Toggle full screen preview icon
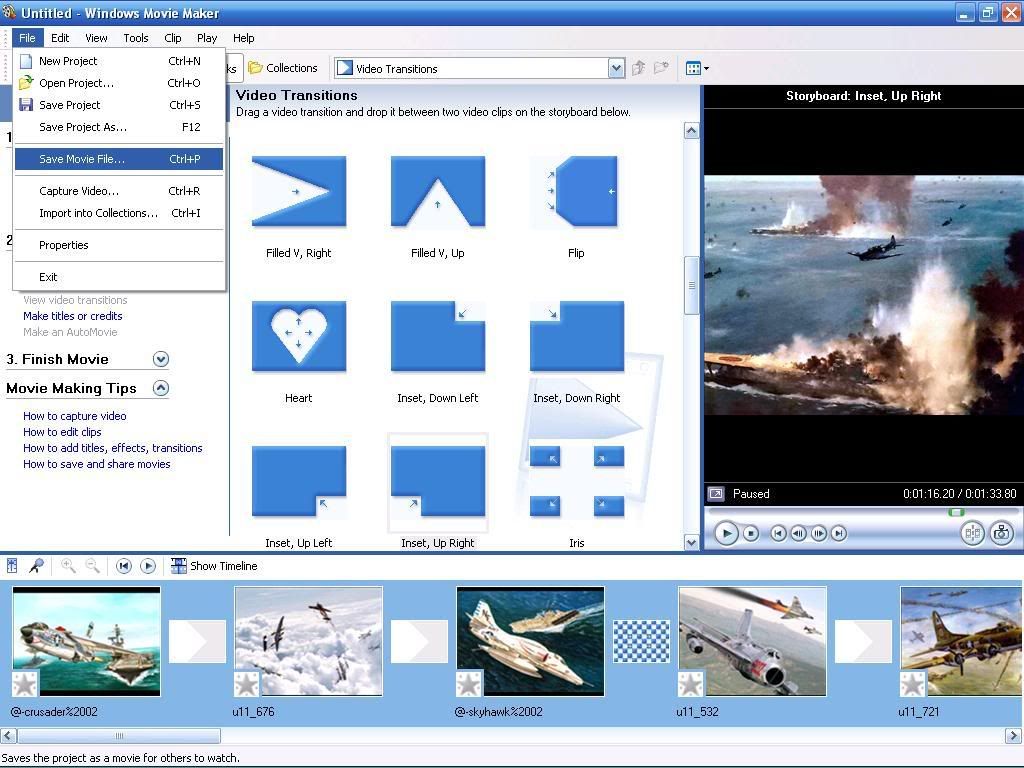1024x768 pixels. (x=716, y=494)
